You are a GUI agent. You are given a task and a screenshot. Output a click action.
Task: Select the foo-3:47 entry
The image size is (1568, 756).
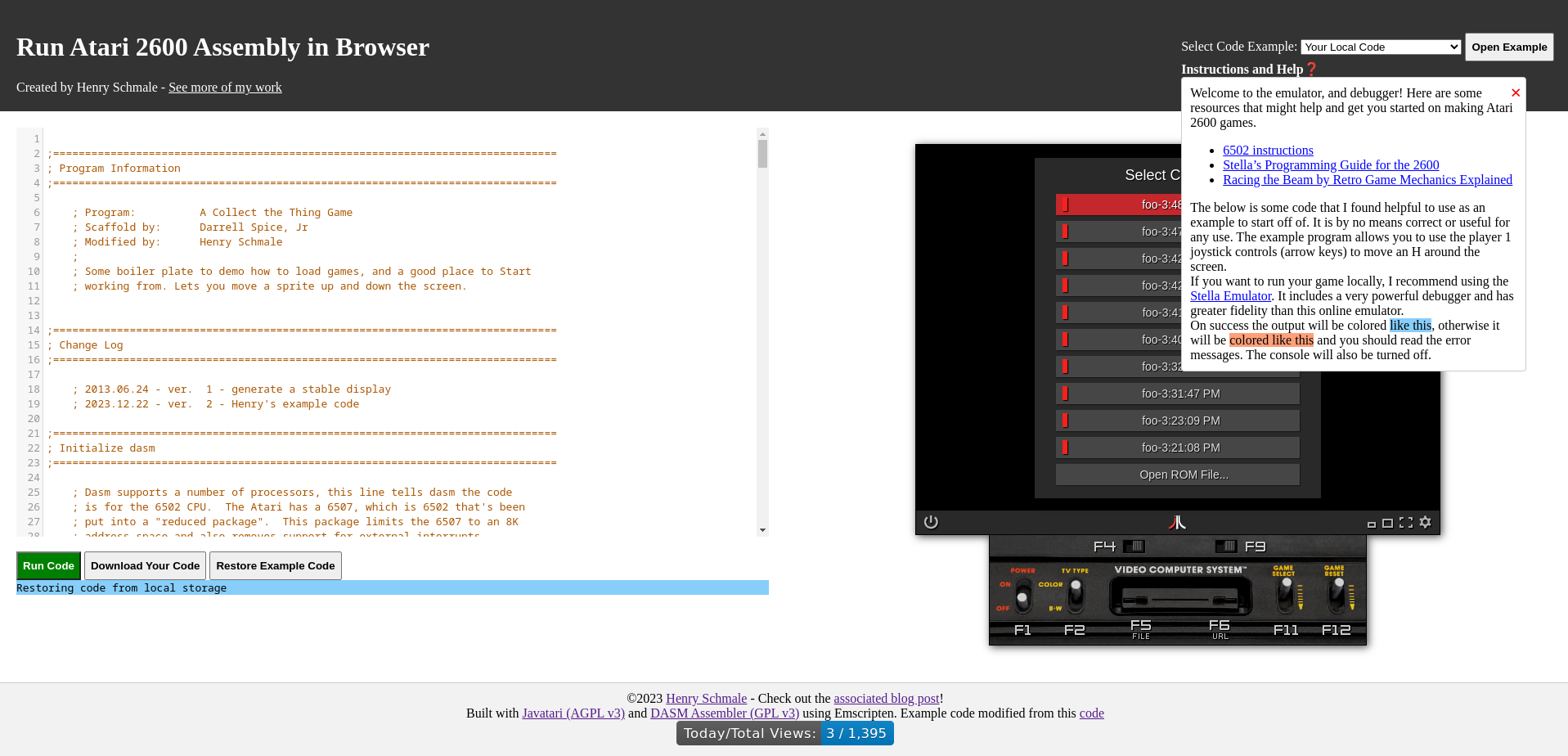pos(1119,232)
